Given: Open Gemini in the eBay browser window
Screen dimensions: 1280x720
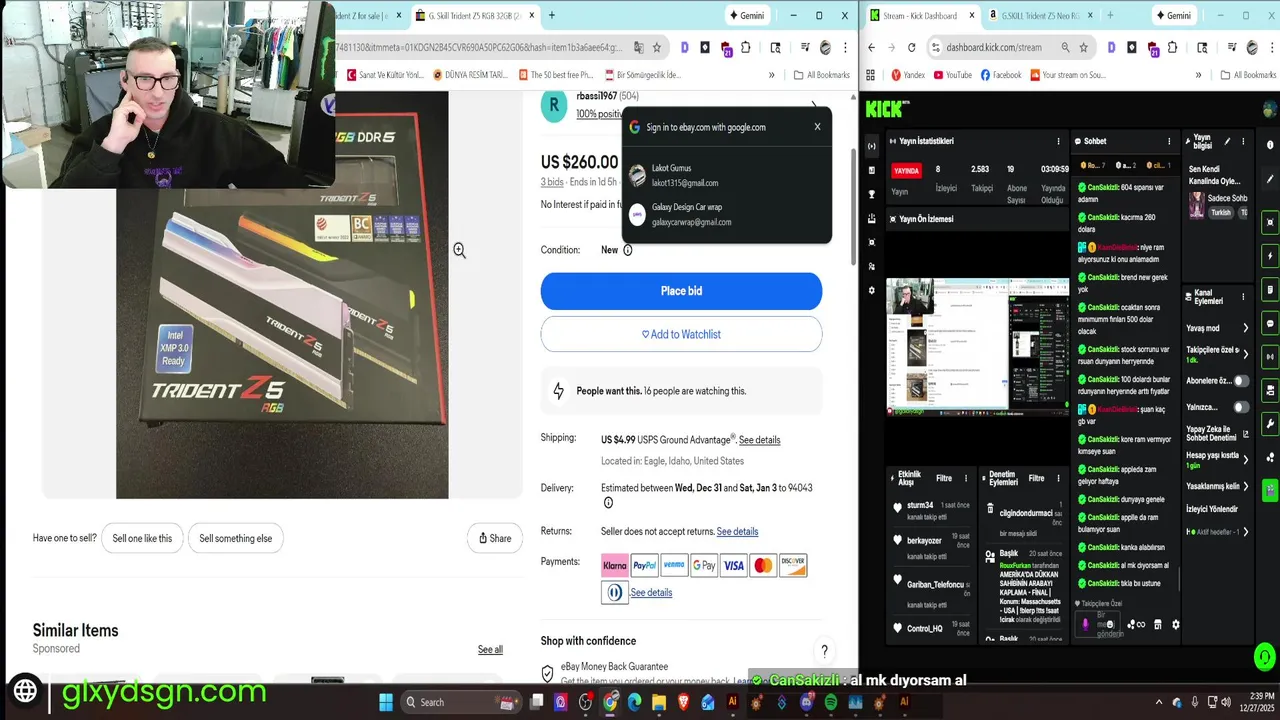Looking at the screenshot, I should click(746, 16).
